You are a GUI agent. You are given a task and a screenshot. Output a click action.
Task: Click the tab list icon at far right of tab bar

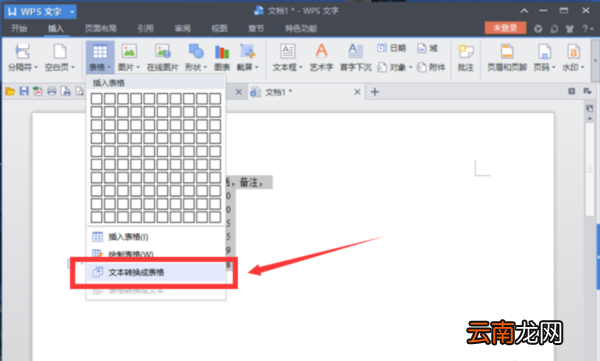coord(587,91)
